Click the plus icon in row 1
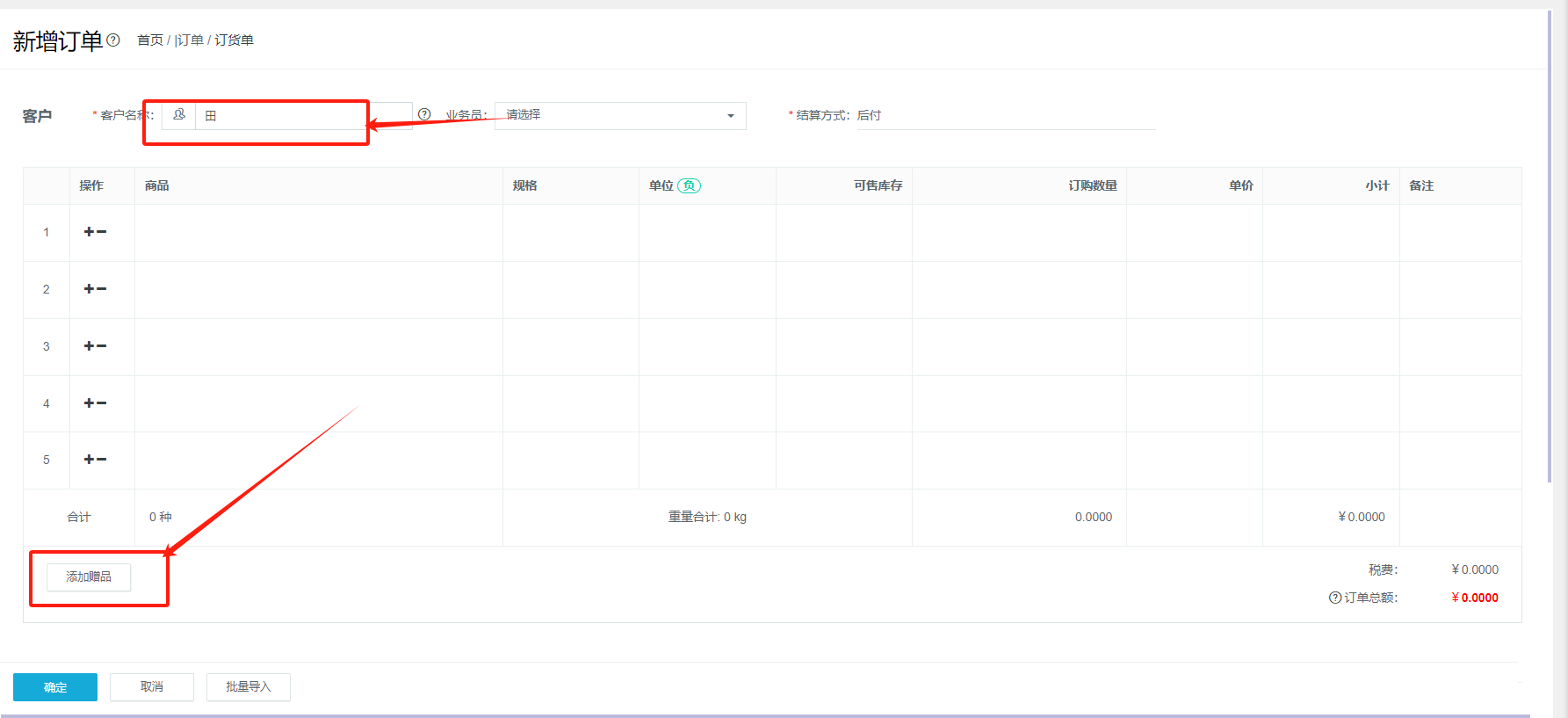The image size is (1568, 718). (x=89, y=232)
